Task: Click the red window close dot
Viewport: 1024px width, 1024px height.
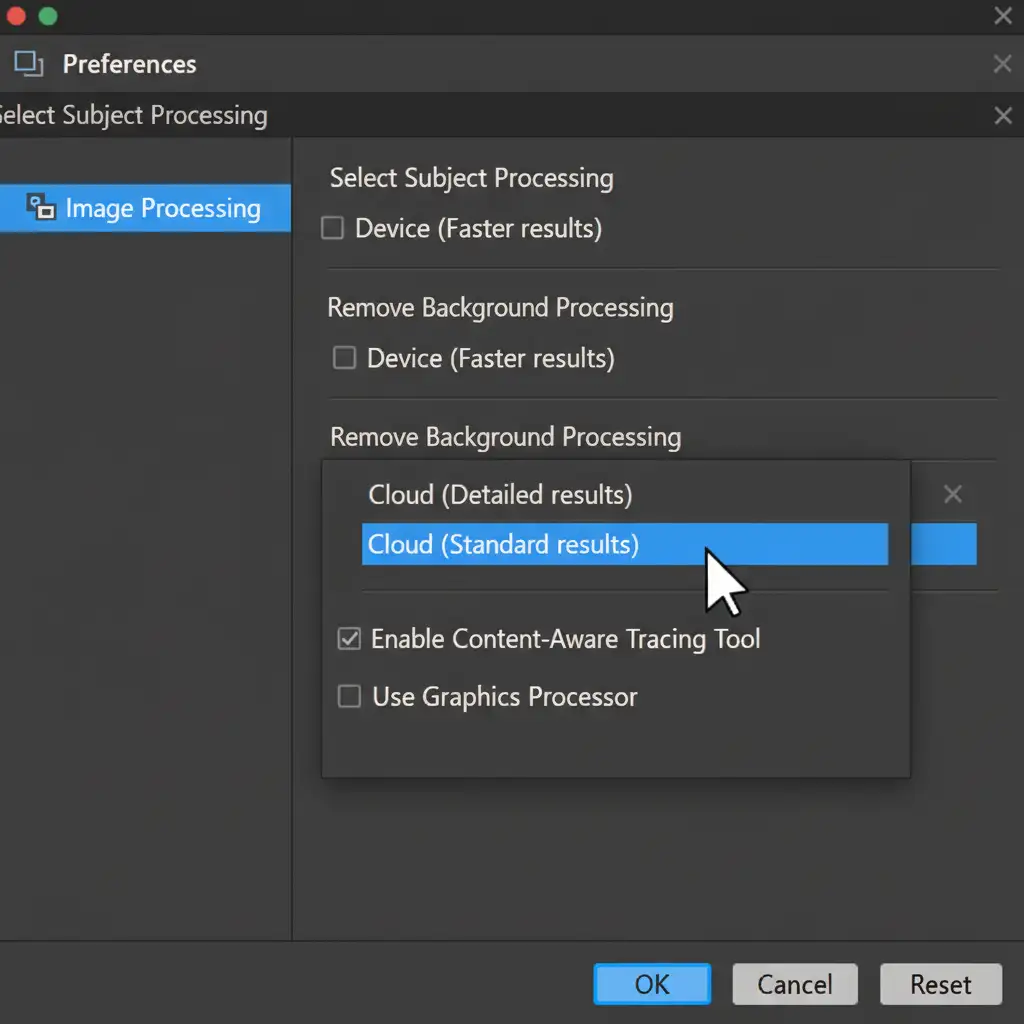Action: 15,16
